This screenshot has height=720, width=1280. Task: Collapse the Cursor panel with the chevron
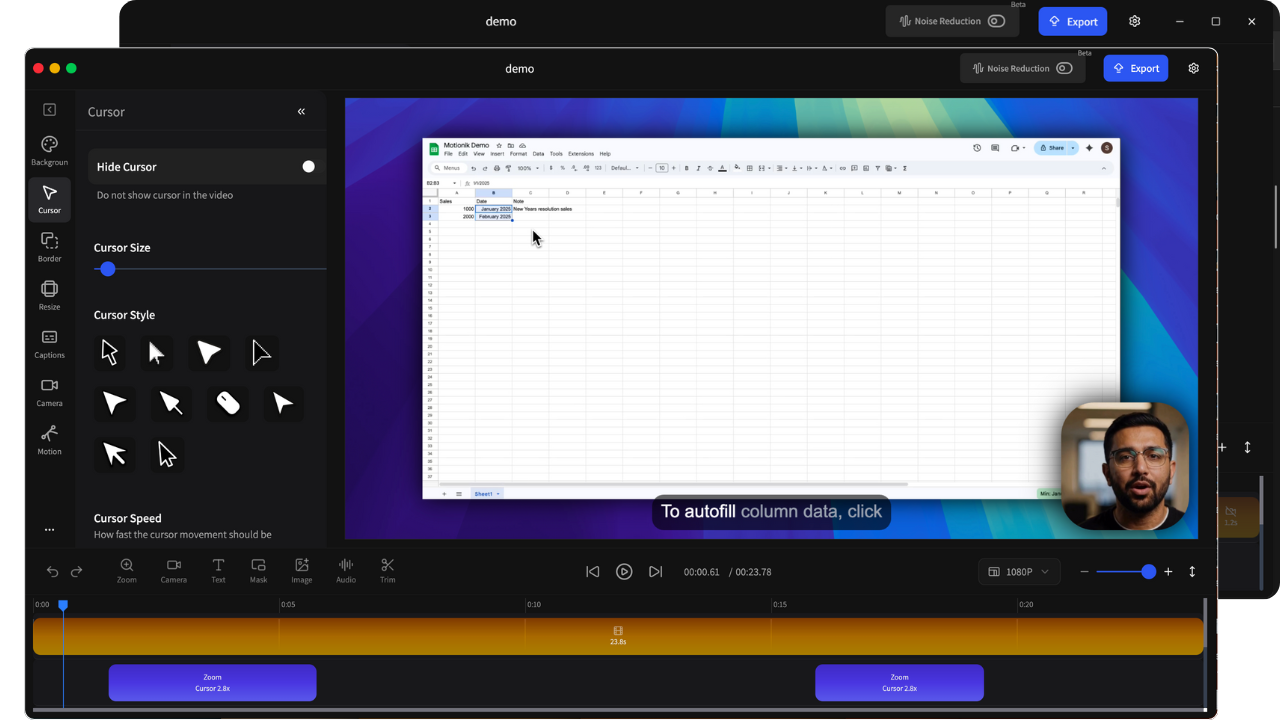pos(301,111)
